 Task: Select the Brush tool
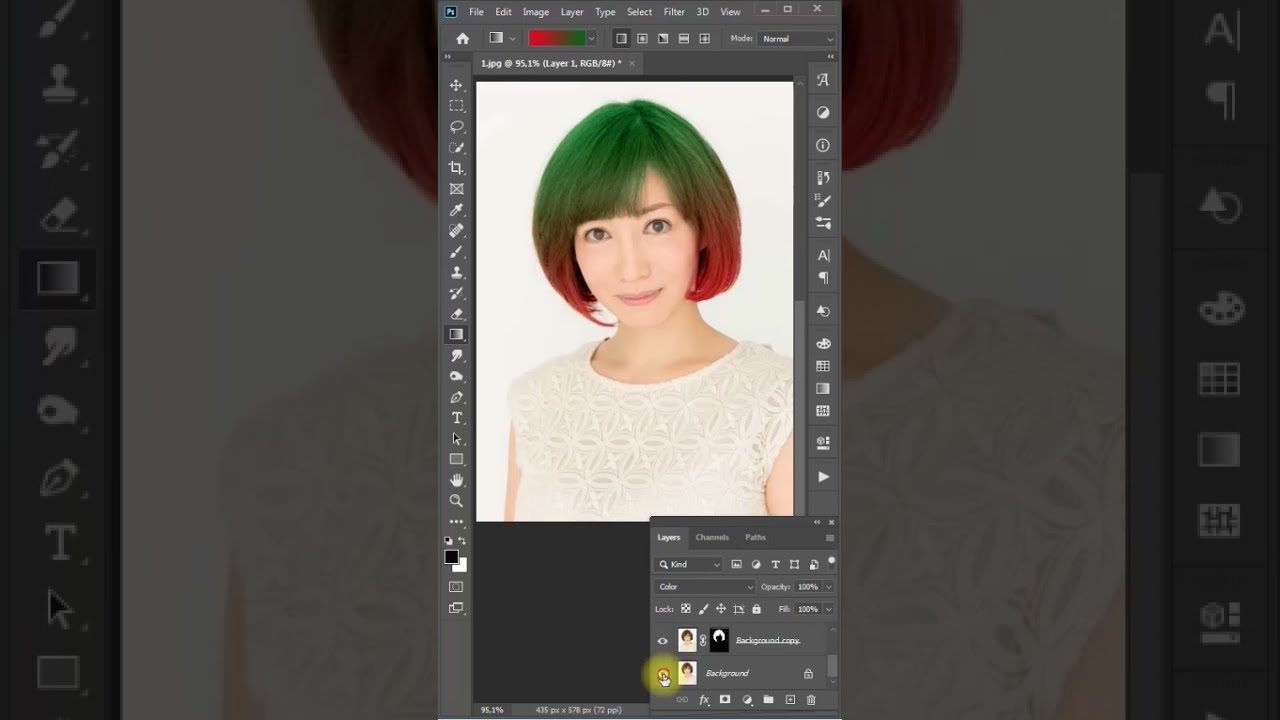[x=456, y=252]
